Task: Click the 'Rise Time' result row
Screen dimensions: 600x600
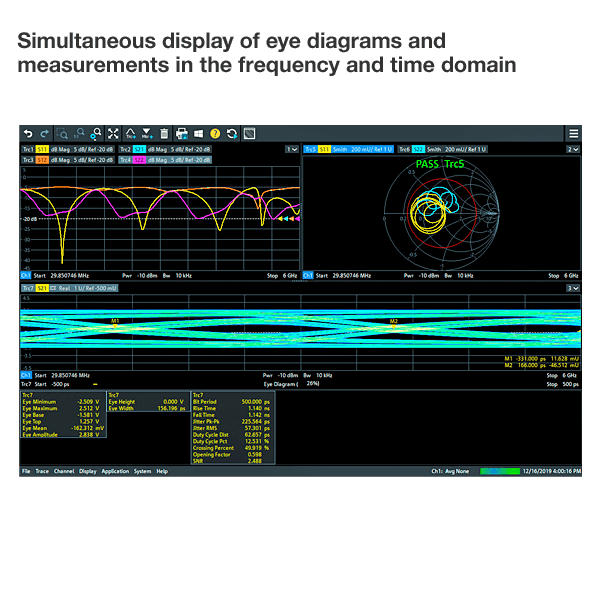Action: tap(231, 408)
